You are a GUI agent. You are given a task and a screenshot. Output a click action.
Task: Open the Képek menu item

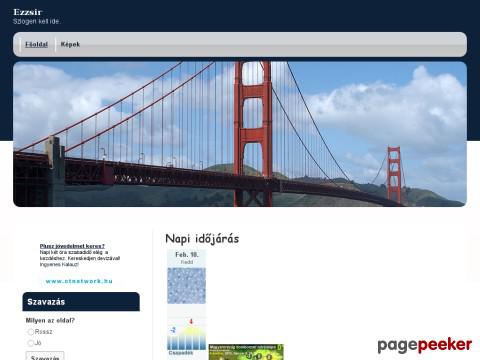coord(70,44)
